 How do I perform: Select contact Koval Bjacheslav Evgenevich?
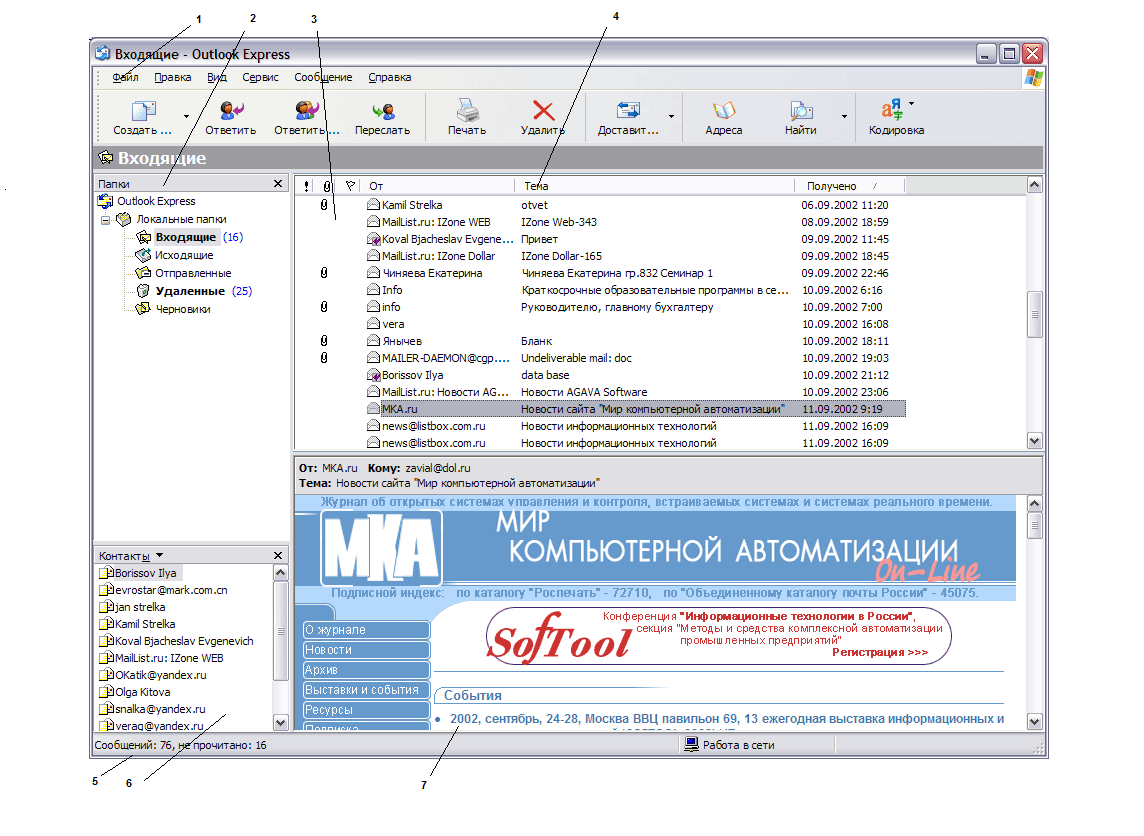pyautogui.click(x=177, y=641)
